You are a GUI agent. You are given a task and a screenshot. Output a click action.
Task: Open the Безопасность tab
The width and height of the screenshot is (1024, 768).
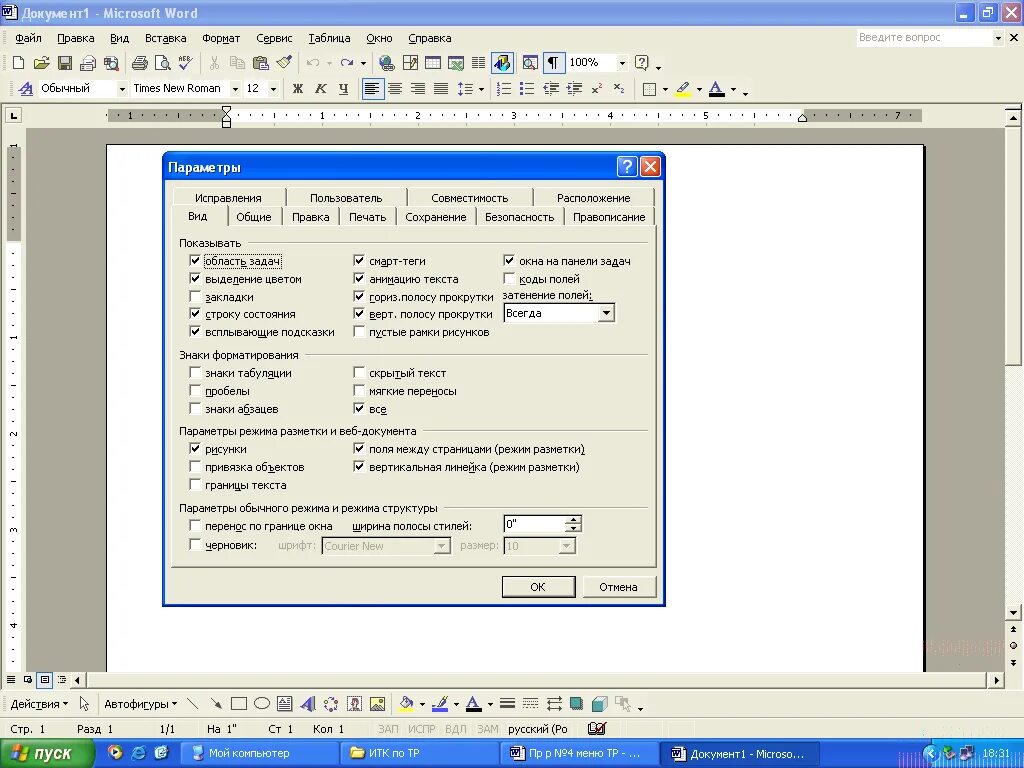click(519, 217)
